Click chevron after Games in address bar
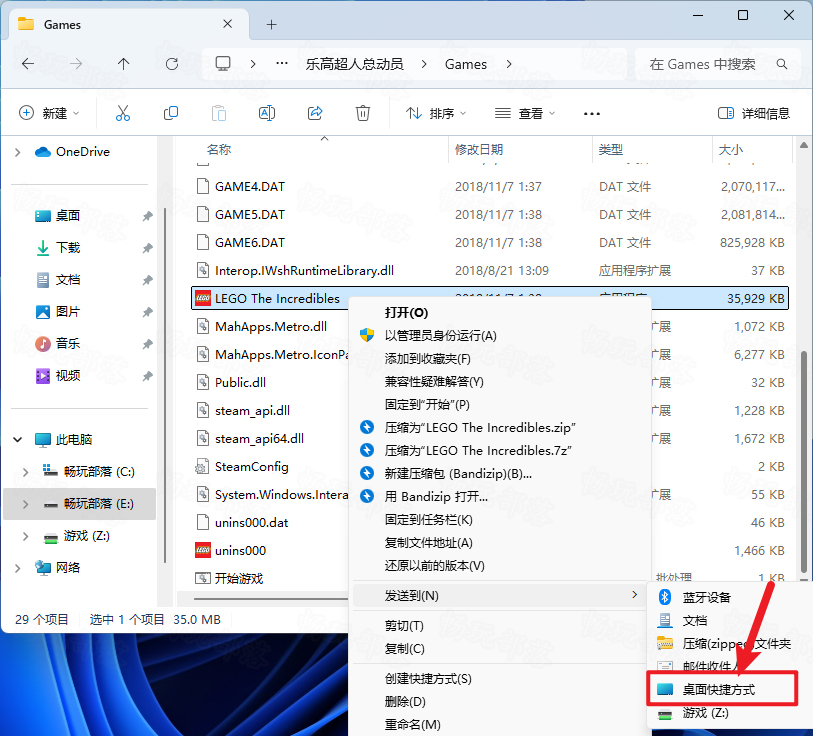Image resolution: width=813 pixels, height=736 pixels. 509,64
